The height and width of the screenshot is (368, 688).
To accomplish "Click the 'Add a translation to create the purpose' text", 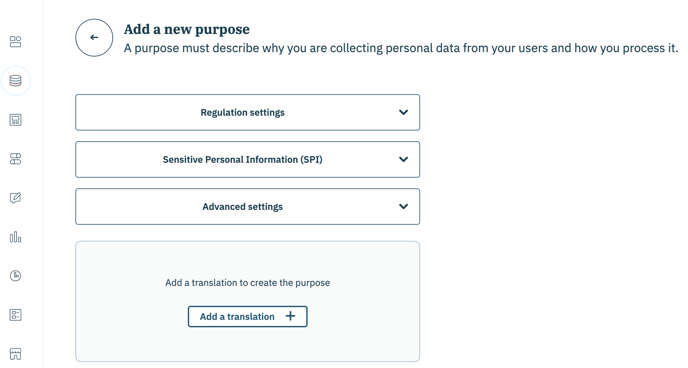I will [x=247, y=283].
